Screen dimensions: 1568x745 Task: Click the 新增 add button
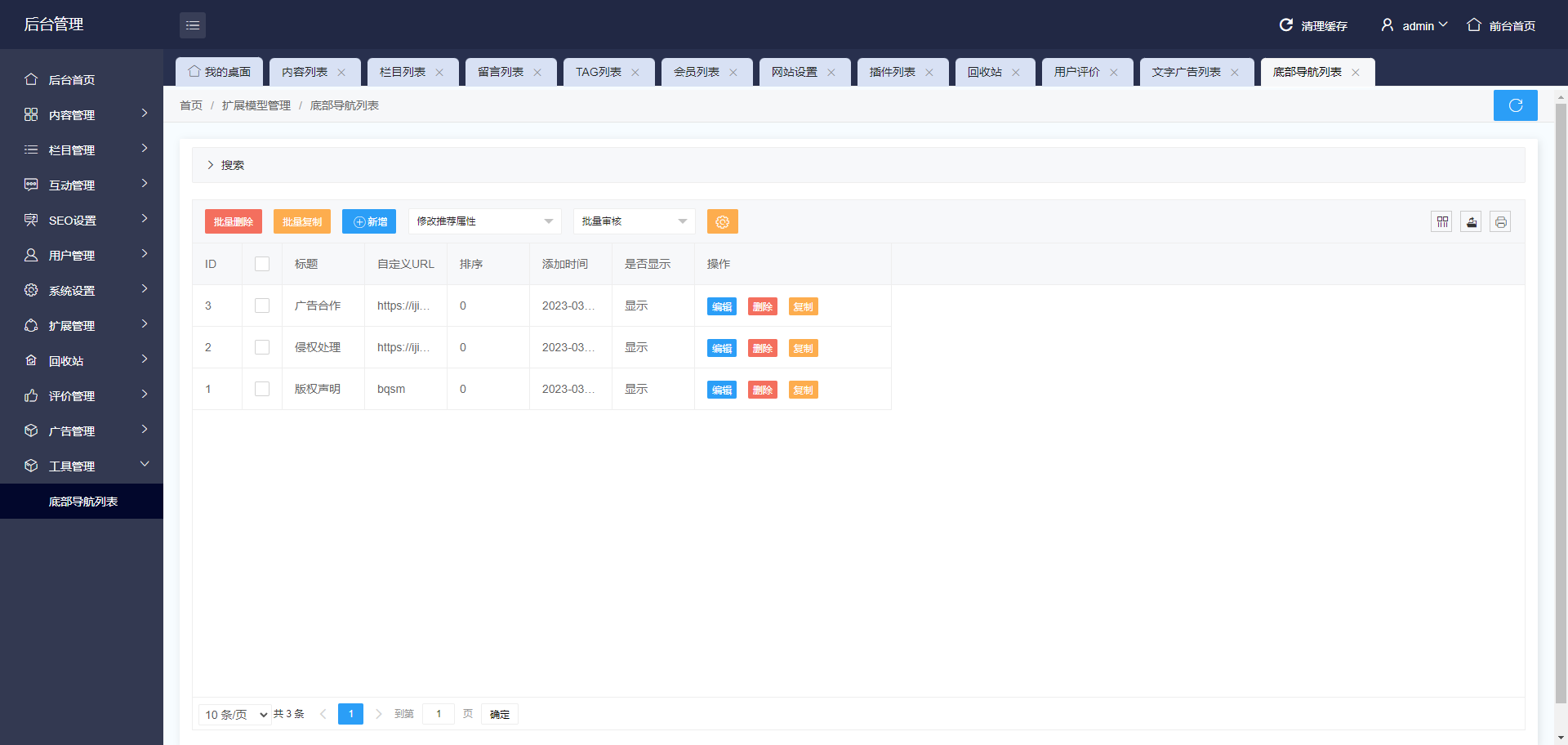[x=369, y=221]
